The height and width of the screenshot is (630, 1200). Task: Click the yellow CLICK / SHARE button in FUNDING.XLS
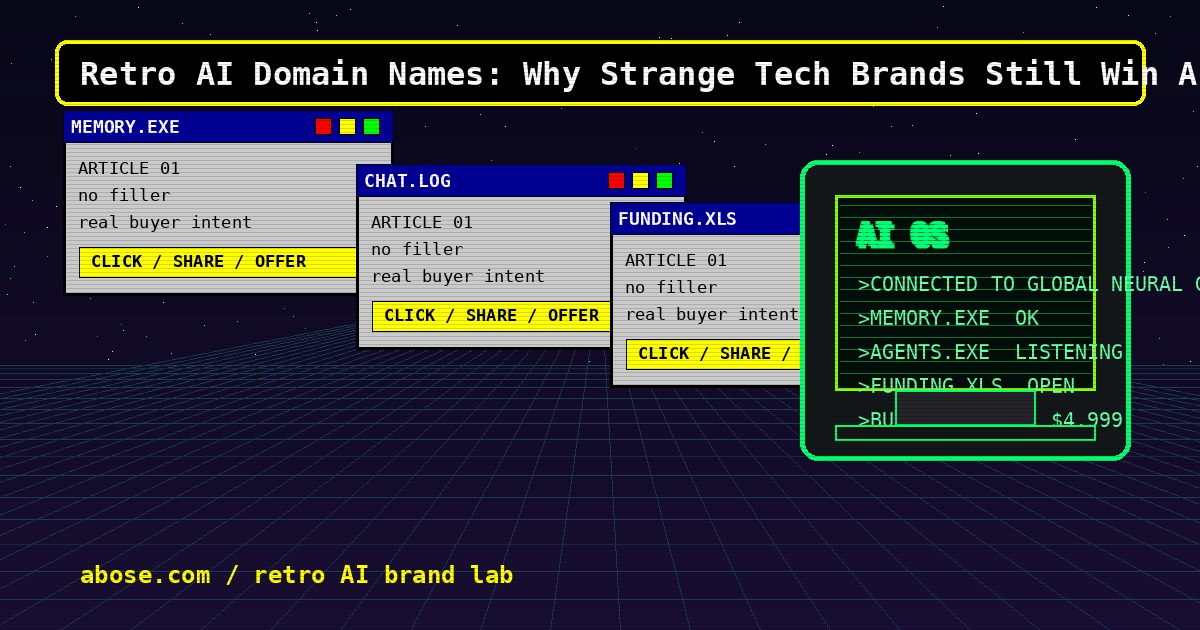coord(714,354)
